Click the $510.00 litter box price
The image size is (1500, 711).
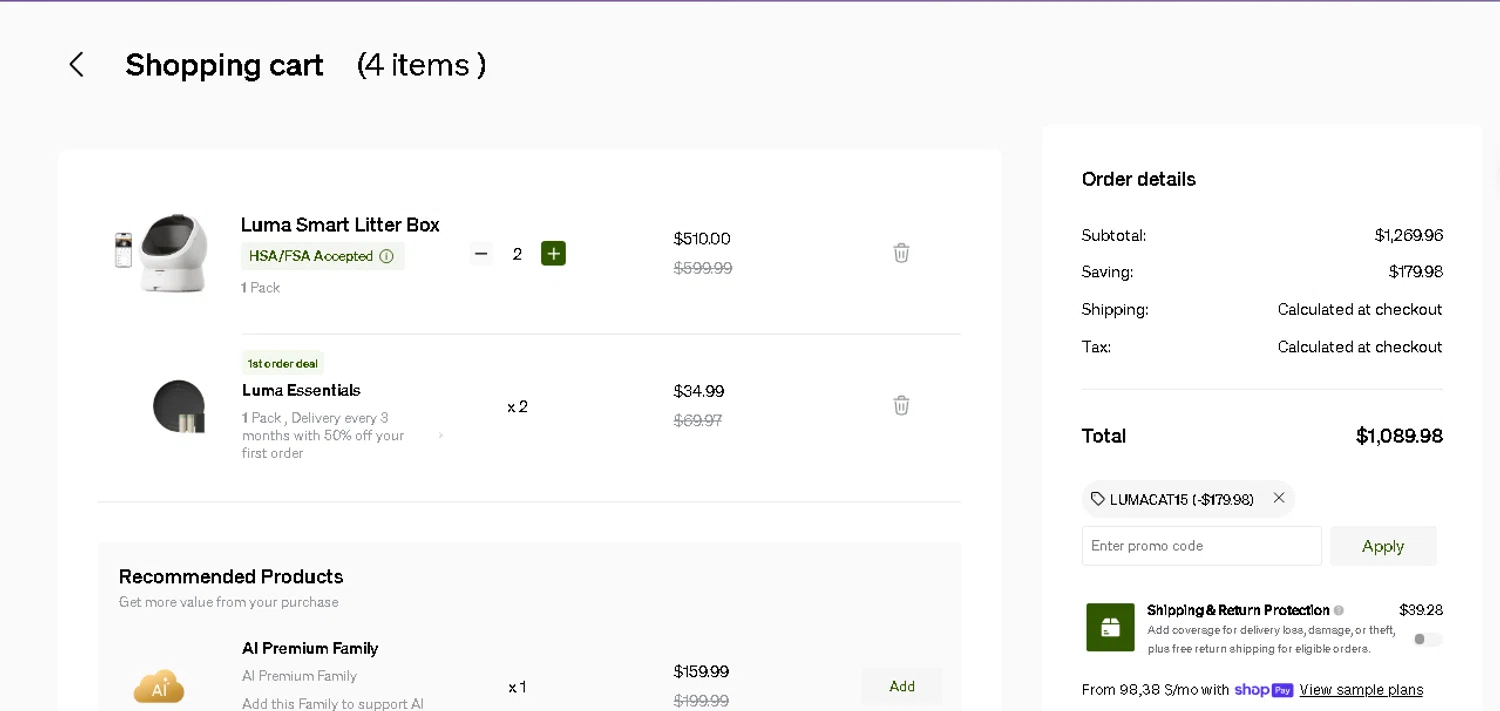coord(702,239)
